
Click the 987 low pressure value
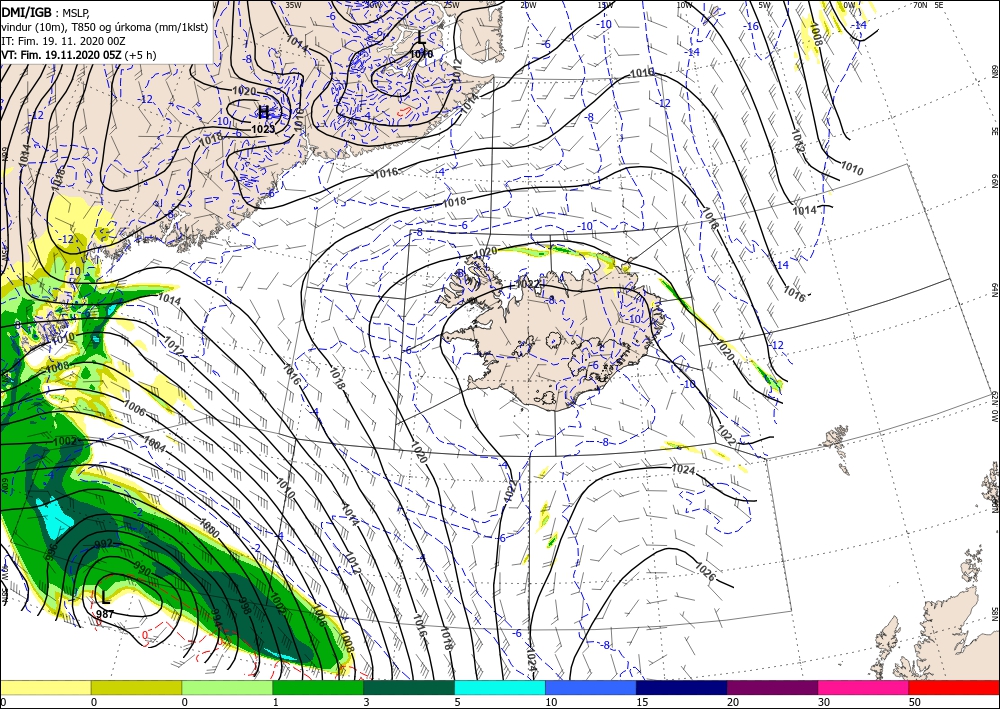[105, 614]
